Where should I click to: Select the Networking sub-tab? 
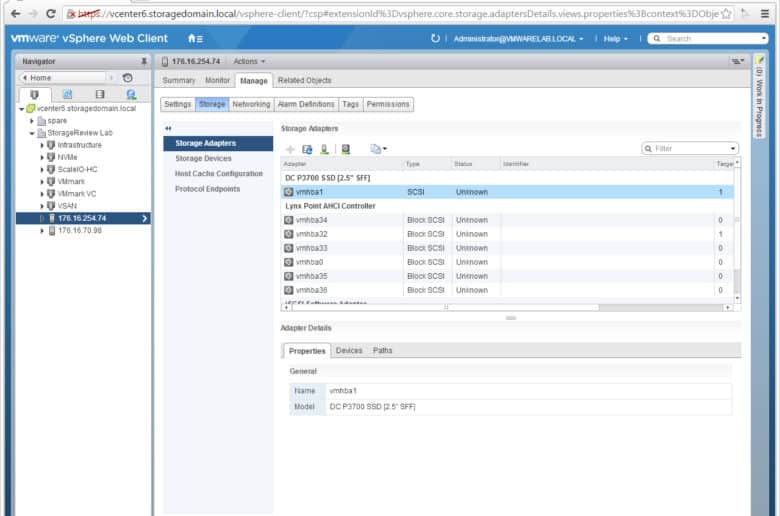click(251, 104)
